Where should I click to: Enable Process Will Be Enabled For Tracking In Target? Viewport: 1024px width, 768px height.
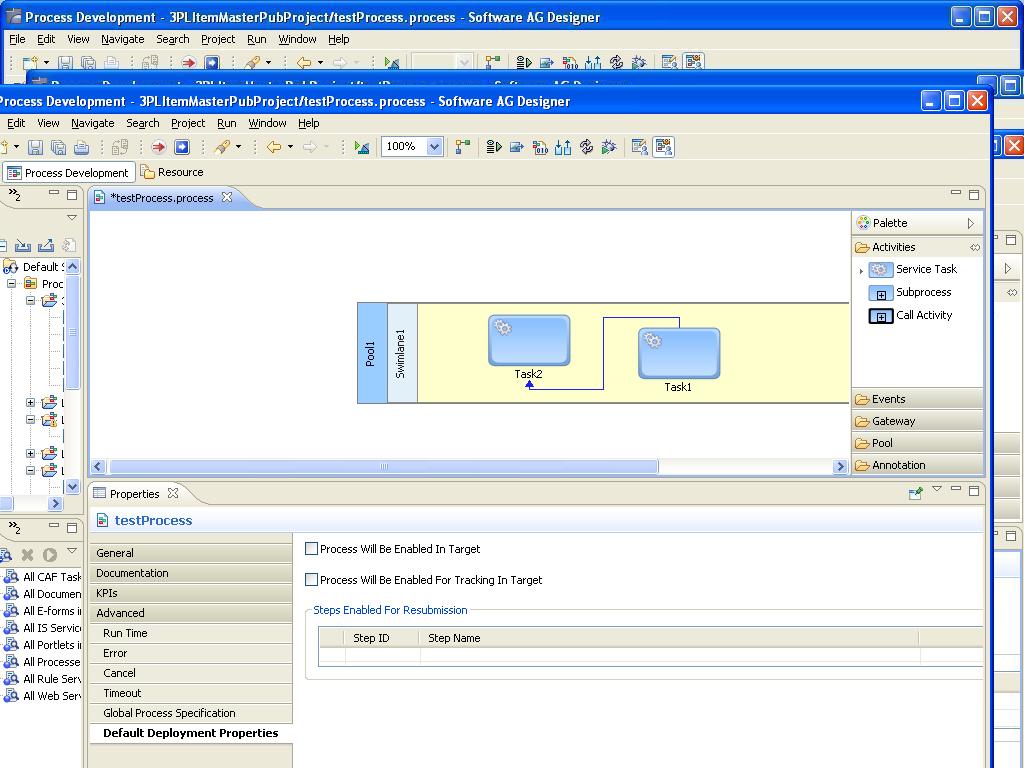pyautogui.click(x=312, y=580)
